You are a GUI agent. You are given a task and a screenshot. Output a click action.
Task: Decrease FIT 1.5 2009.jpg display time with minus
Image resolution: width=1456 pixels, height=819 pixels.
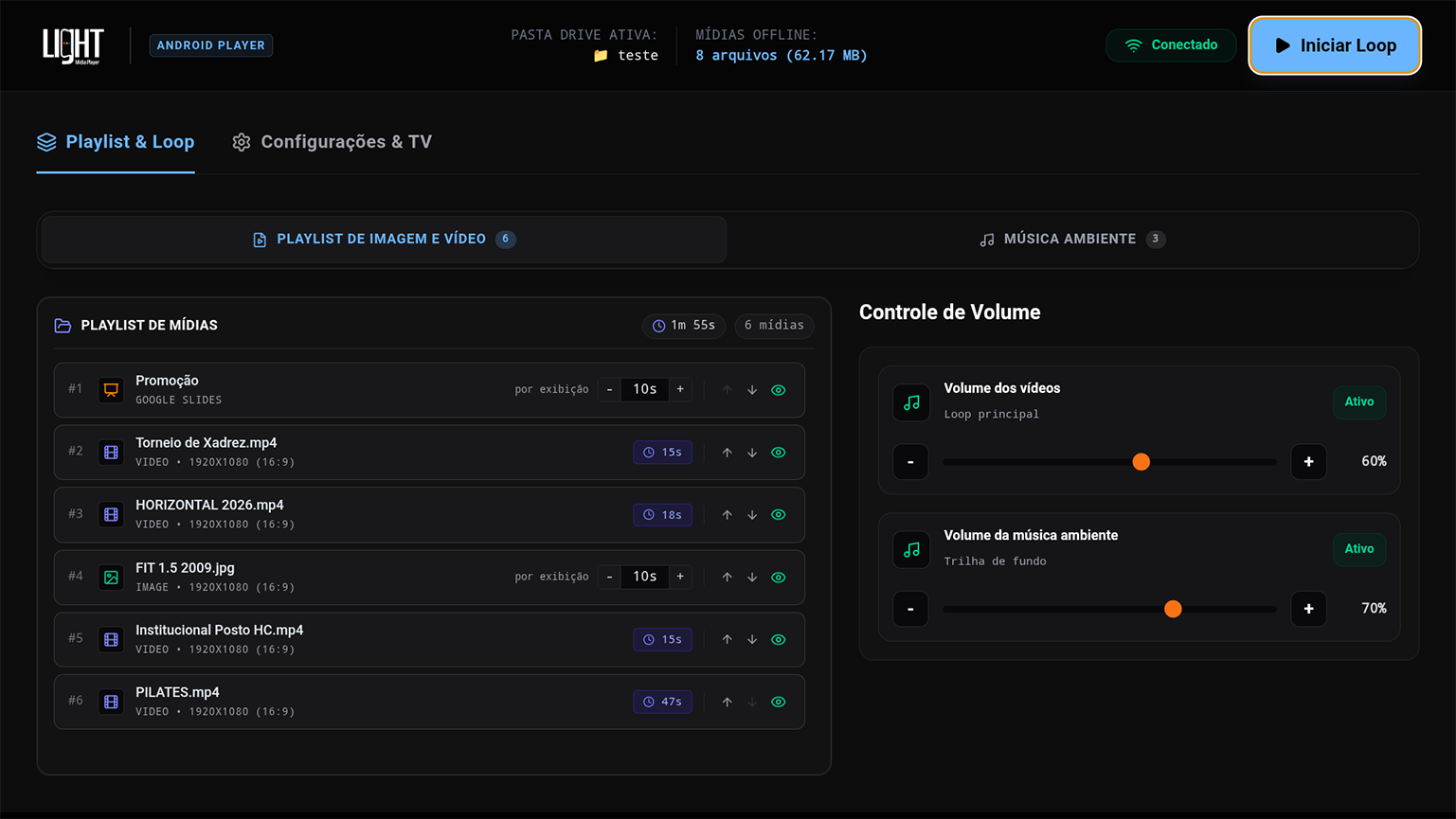pyautogui.click(x=609, y=578)
